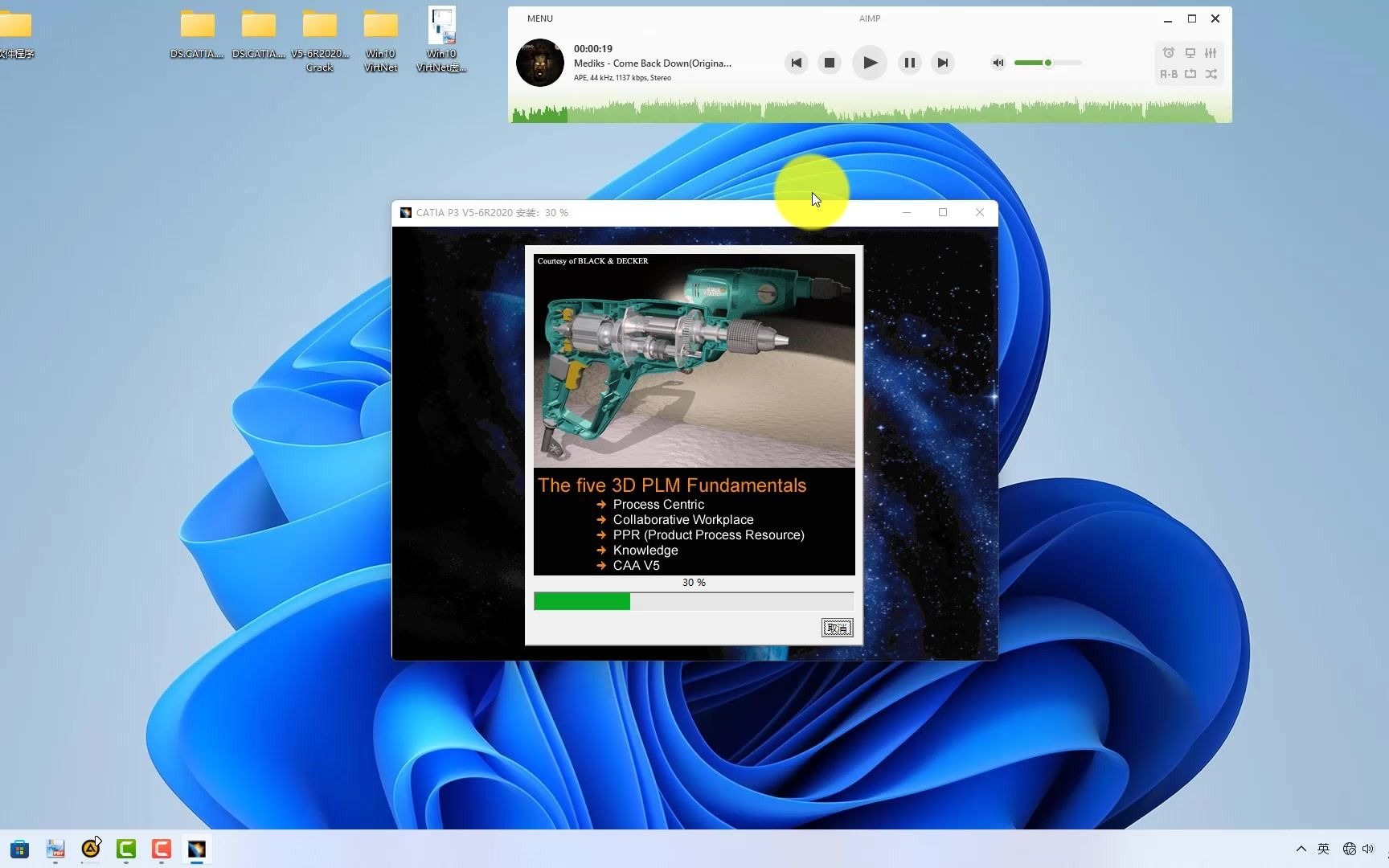
Task: Expand hidden system tray icons chevron
Action: point(1301,849)
